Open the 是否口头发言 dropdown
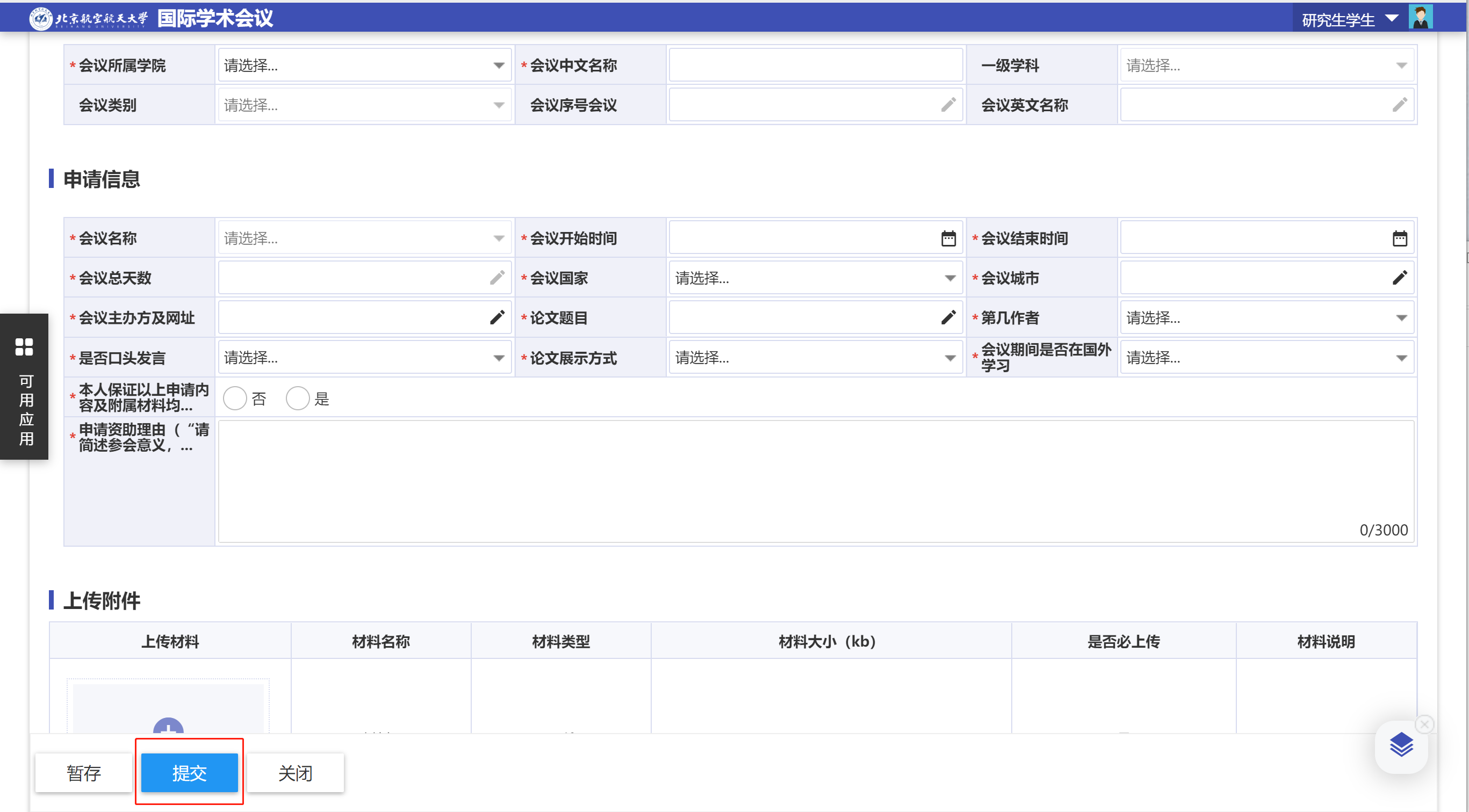 coord(364,358)
